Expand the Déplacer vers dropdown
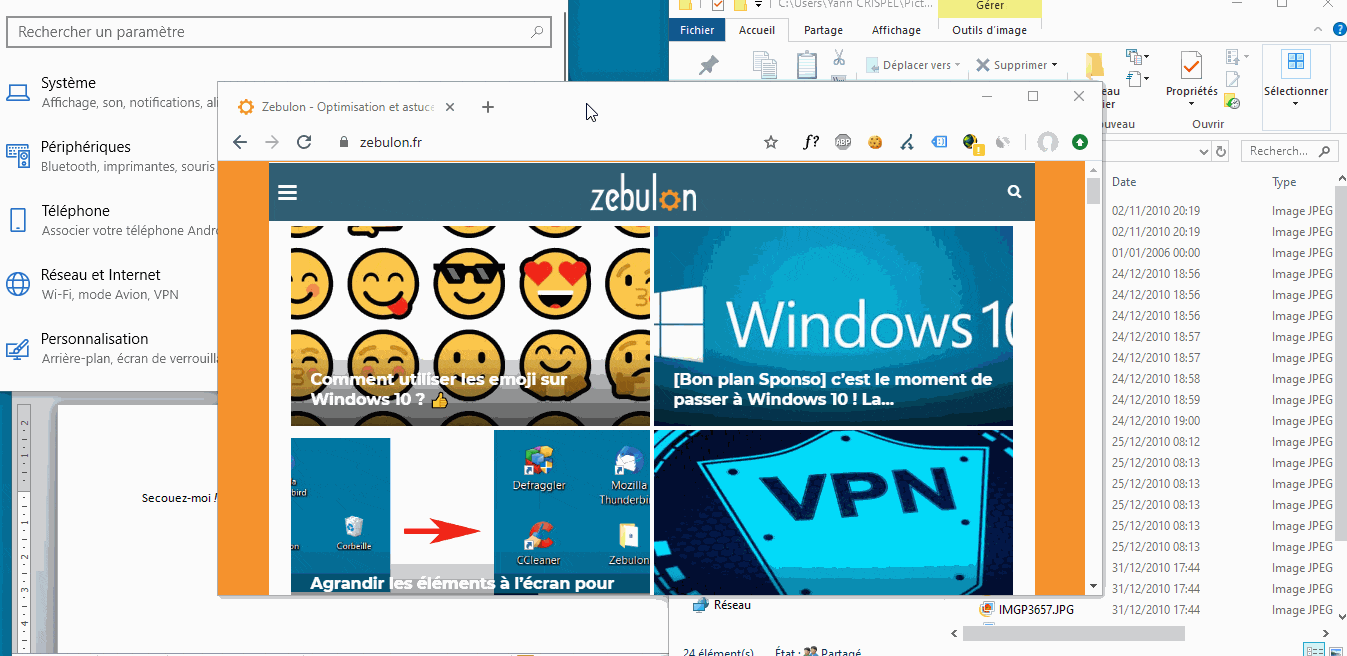Image resolution: width=1347 pixels, height=656 pixels. click(x=957, y=65)
